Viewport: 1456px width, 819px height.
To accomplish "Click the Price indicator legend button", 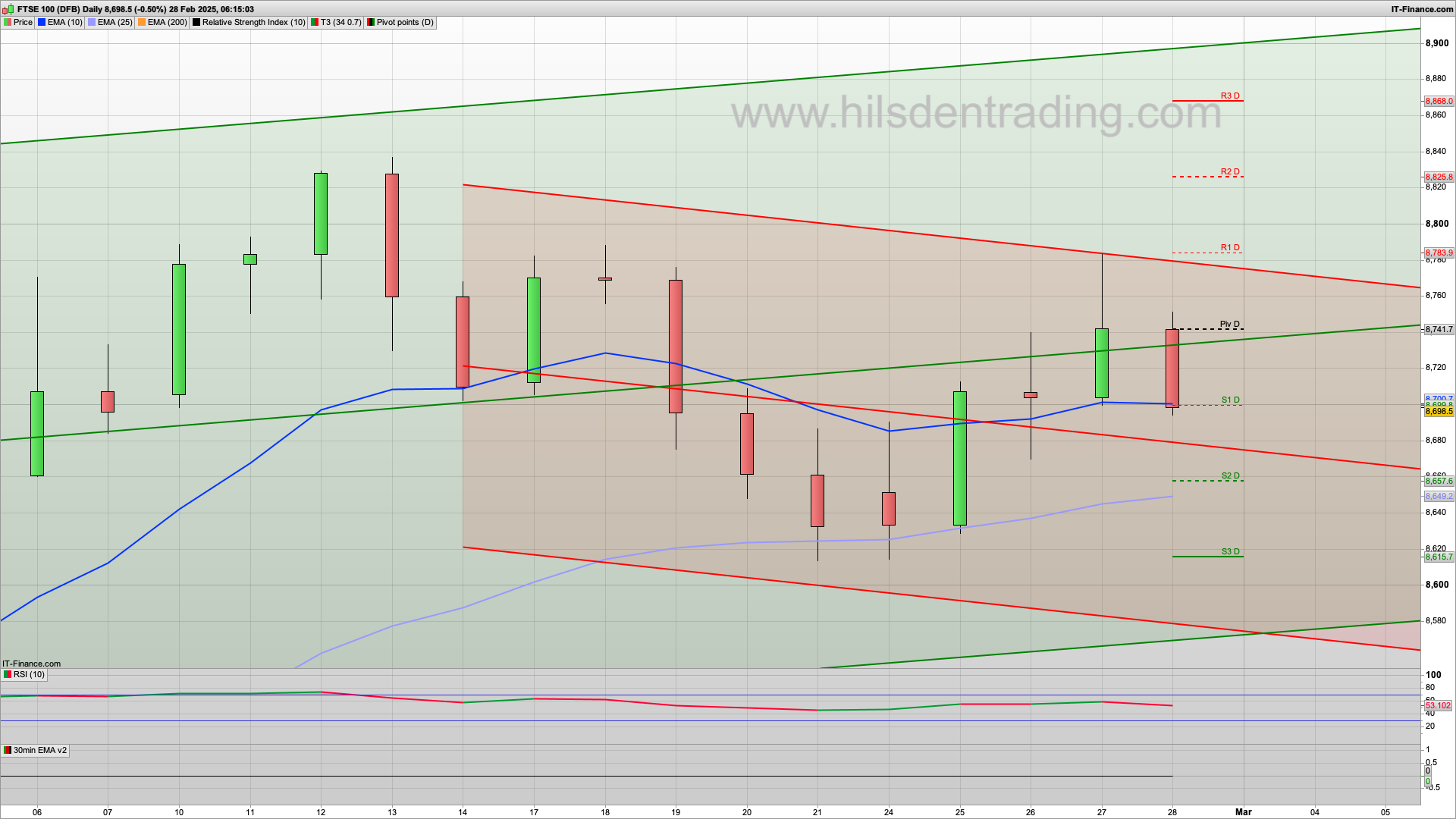I will point(18,23).
